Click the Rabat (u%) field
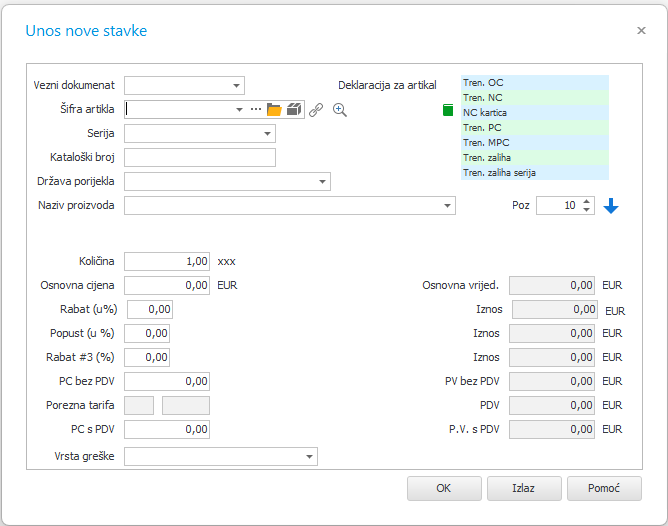Image resolution: width=668 pixels, height=526 pixels. pos(150,309)
